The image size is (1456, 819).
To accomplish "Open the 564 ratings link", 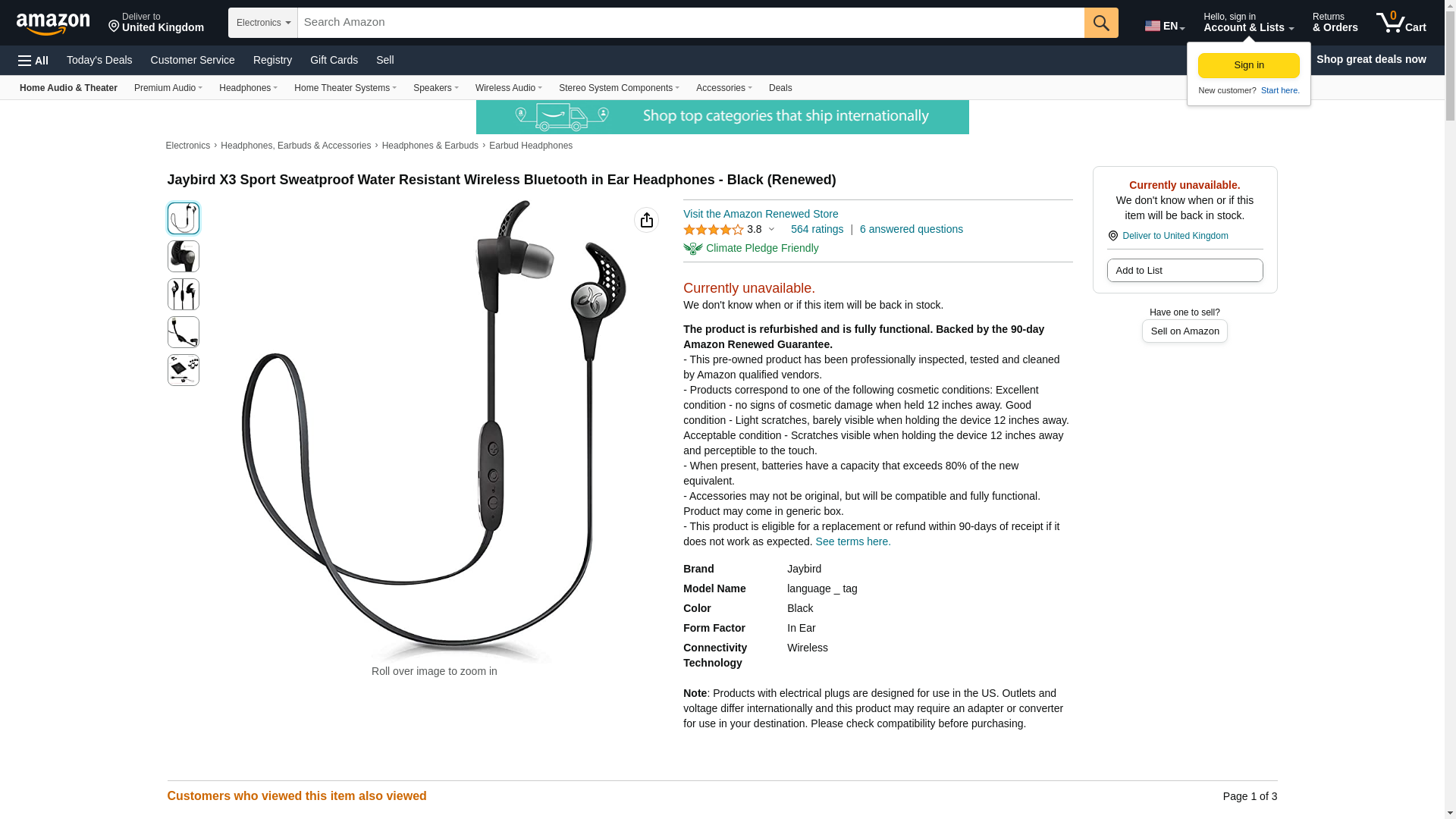I will point(817,229).
